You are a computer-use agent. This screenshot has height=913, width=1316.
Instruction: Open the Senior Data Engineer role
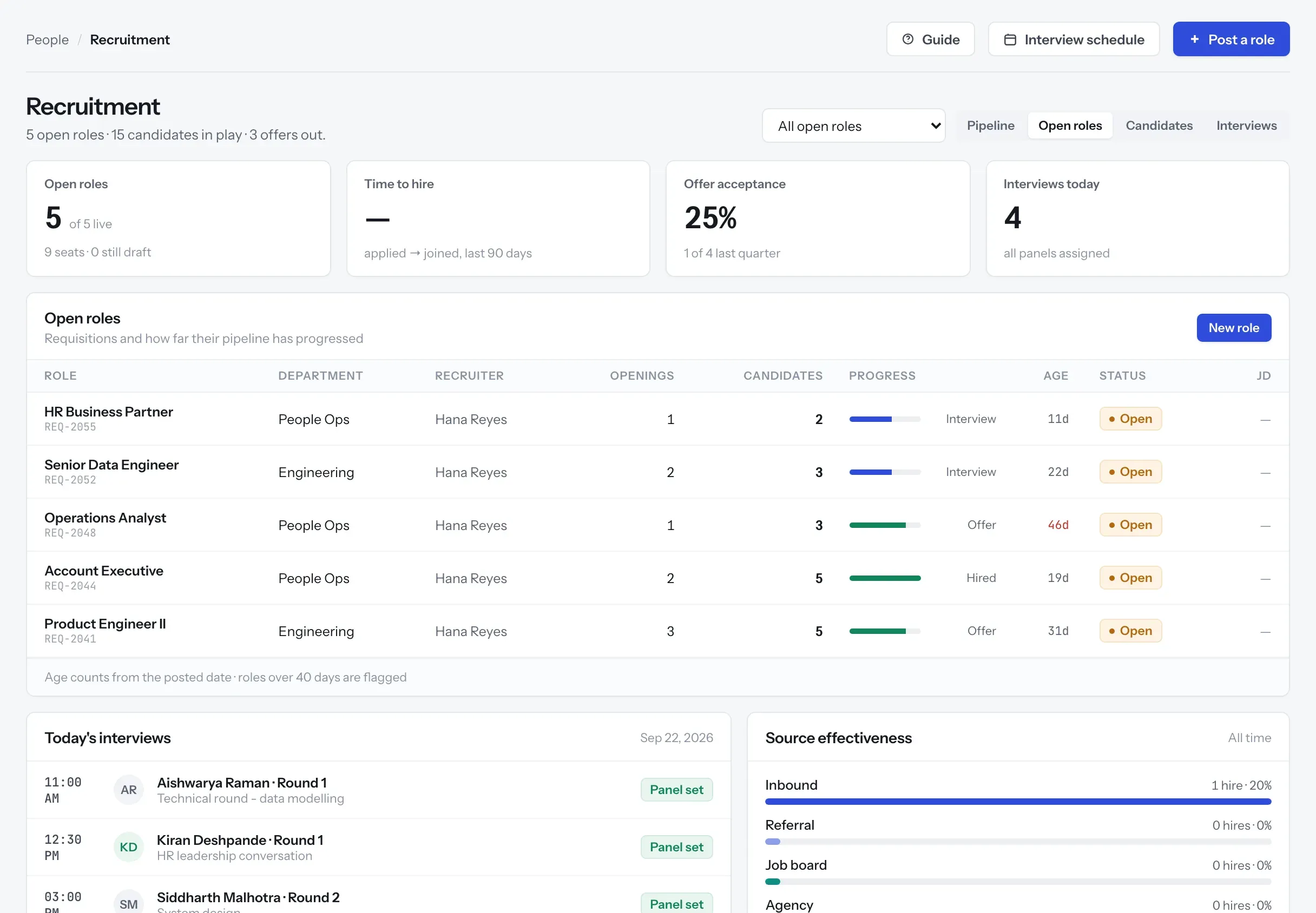click(x=111, y=465)
